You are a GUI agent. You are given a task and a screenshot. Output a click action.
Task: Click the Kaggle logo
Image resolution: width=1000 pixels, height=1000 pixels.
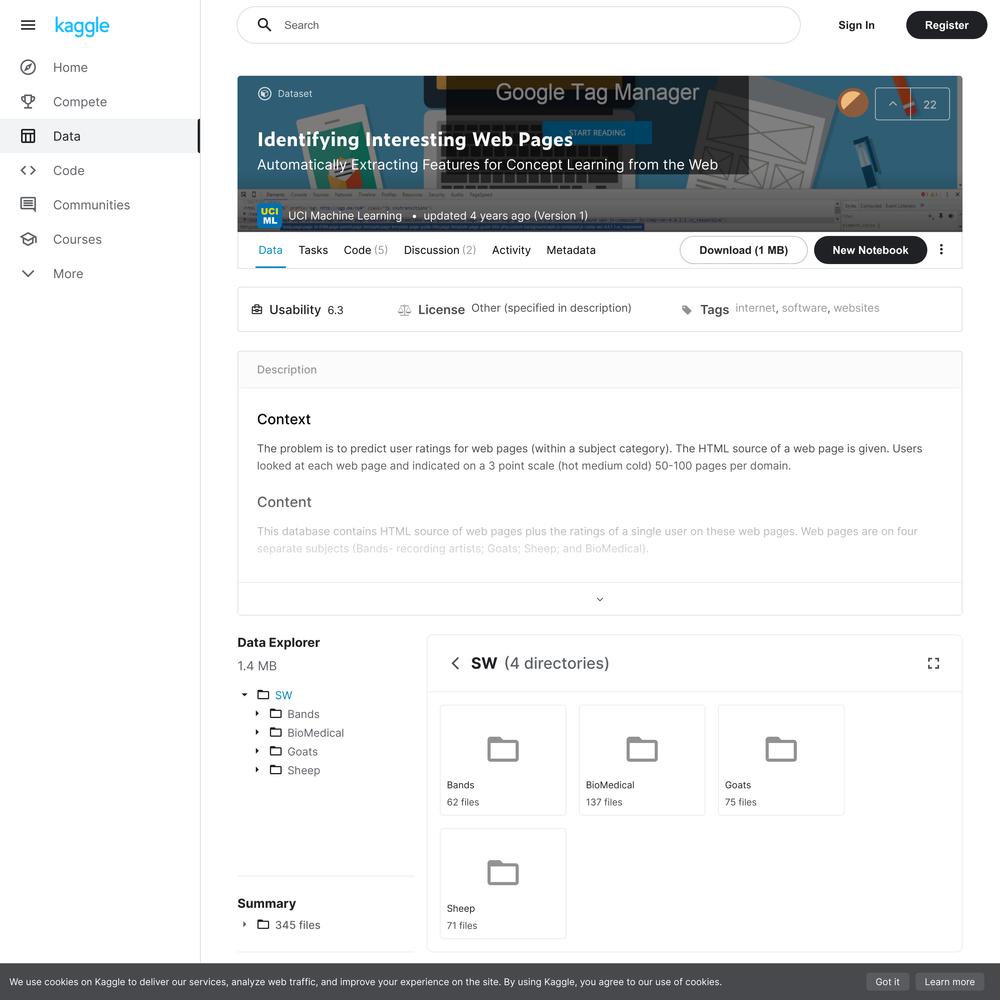(82, 26)
